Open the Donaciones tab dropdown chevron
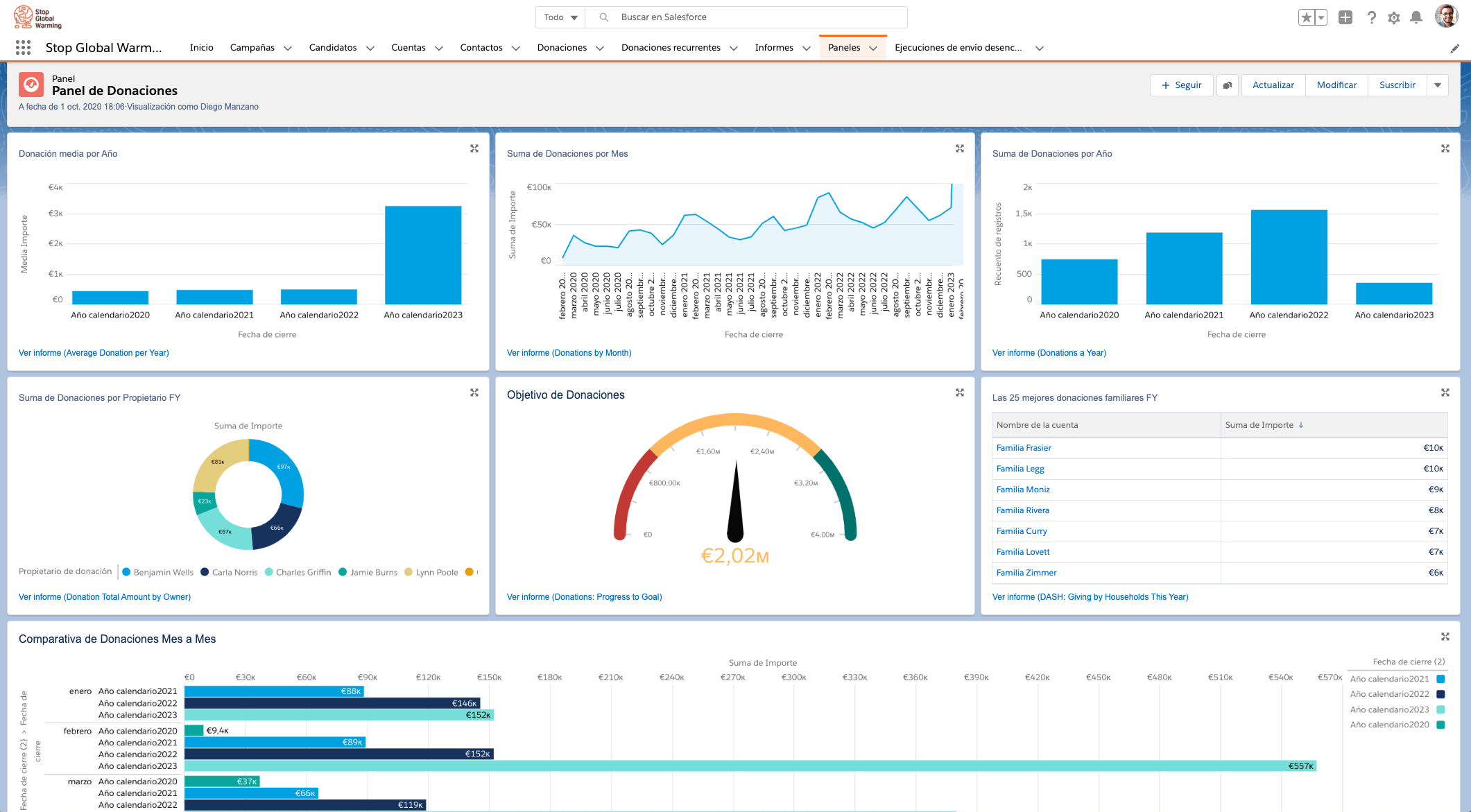1471x812 pixels. 600,48
